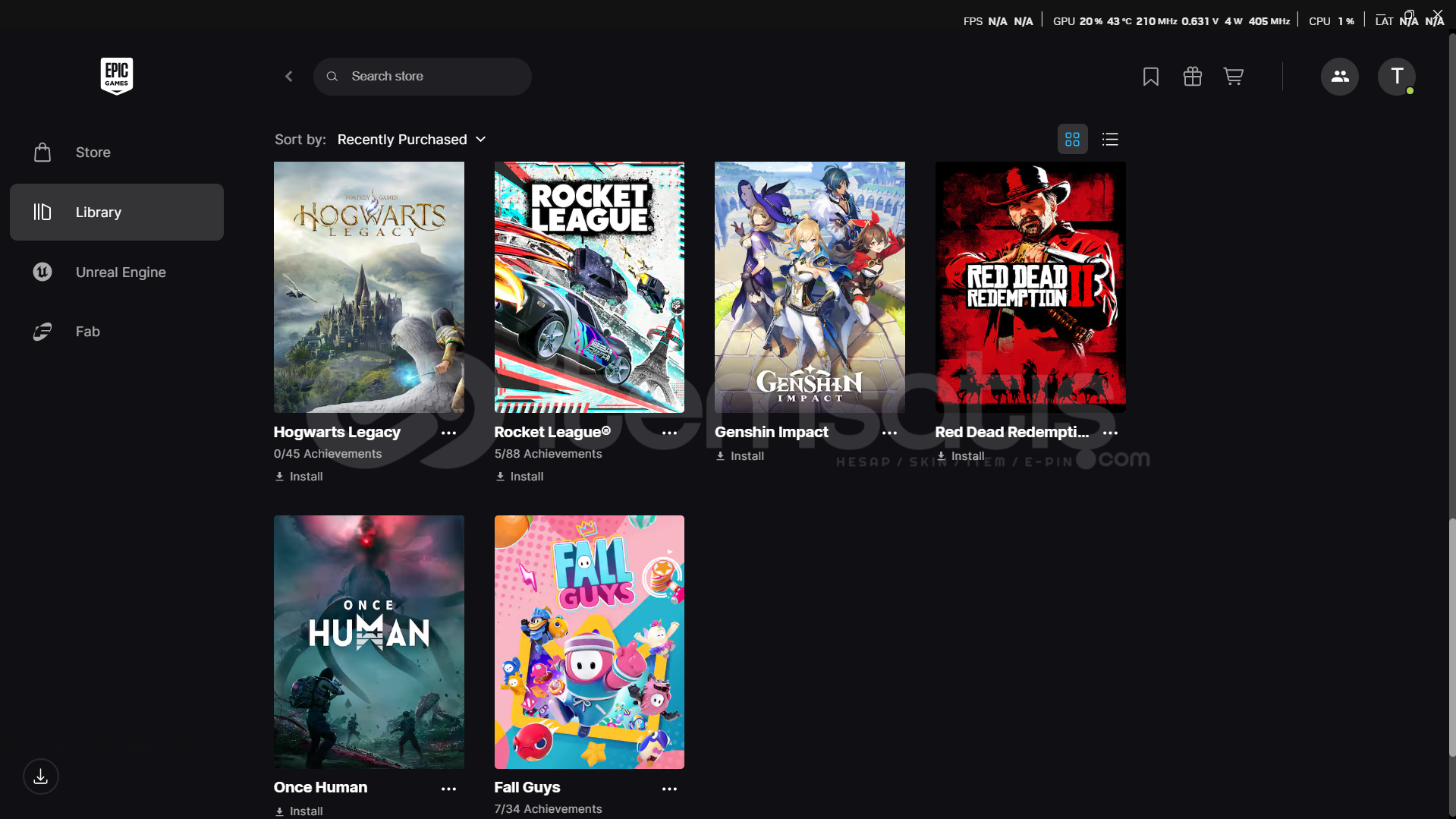Click Rocket League 5/88 Achievements text
The width and height of the screenshot is (1456, 819).
[549, 454]
